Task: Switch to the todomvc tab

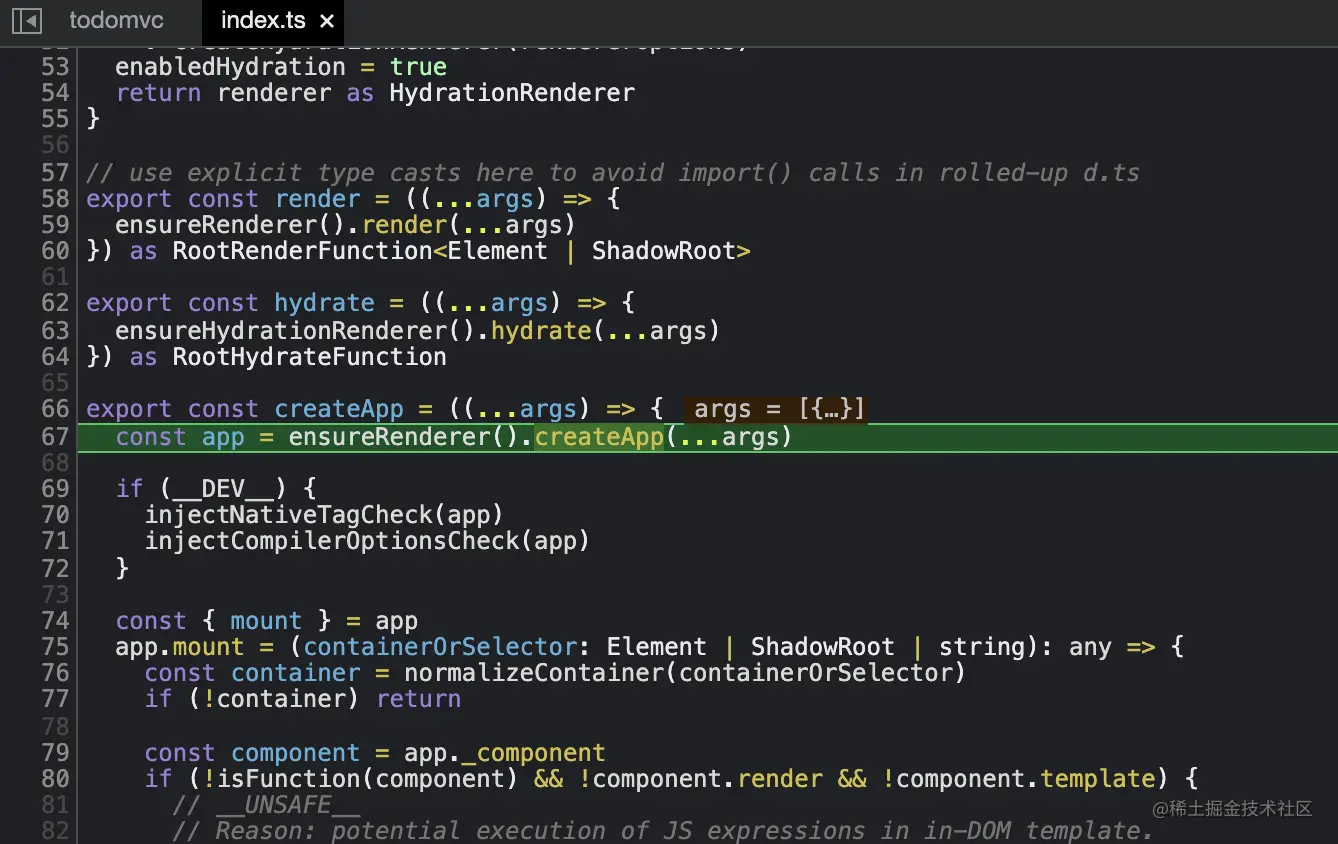Action: click(116, 20)
